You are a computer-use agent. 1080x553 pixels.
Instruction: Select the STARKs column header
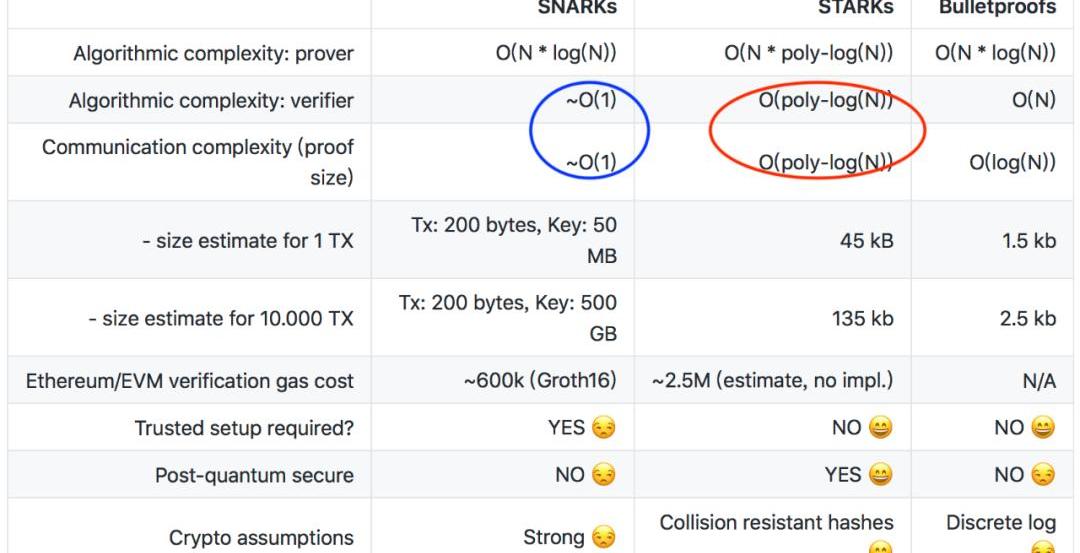pyautogui.click(x=855, y=7)
